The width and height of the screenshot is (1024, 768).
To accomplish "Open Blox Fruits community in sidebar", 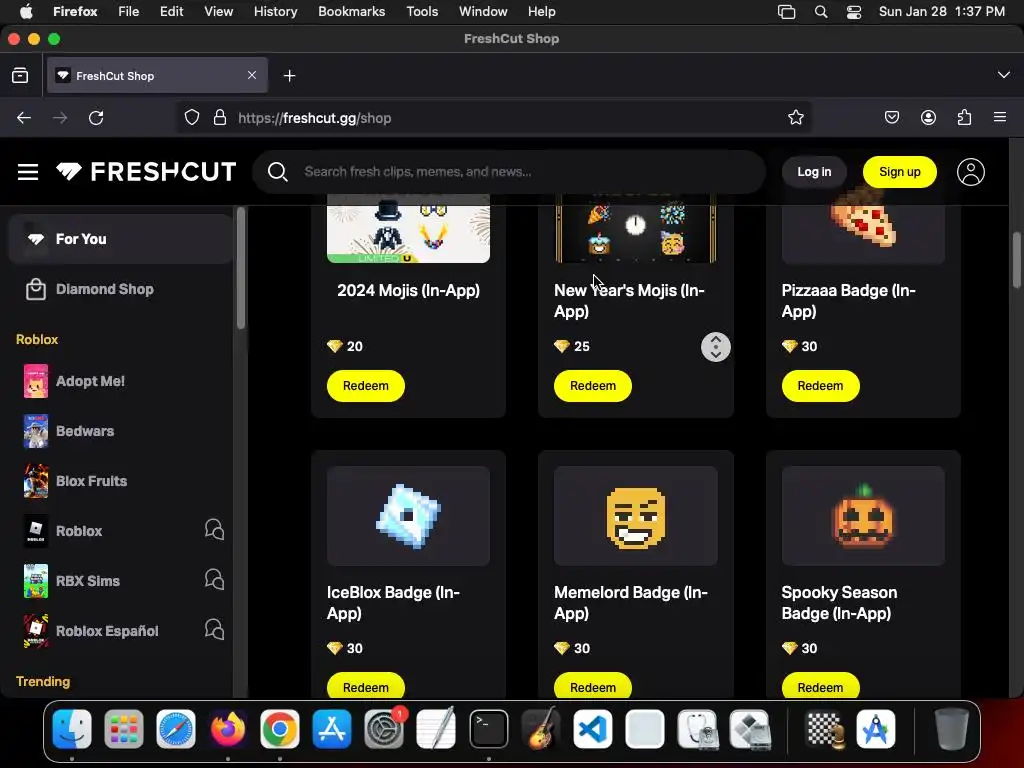I will 121,481.
